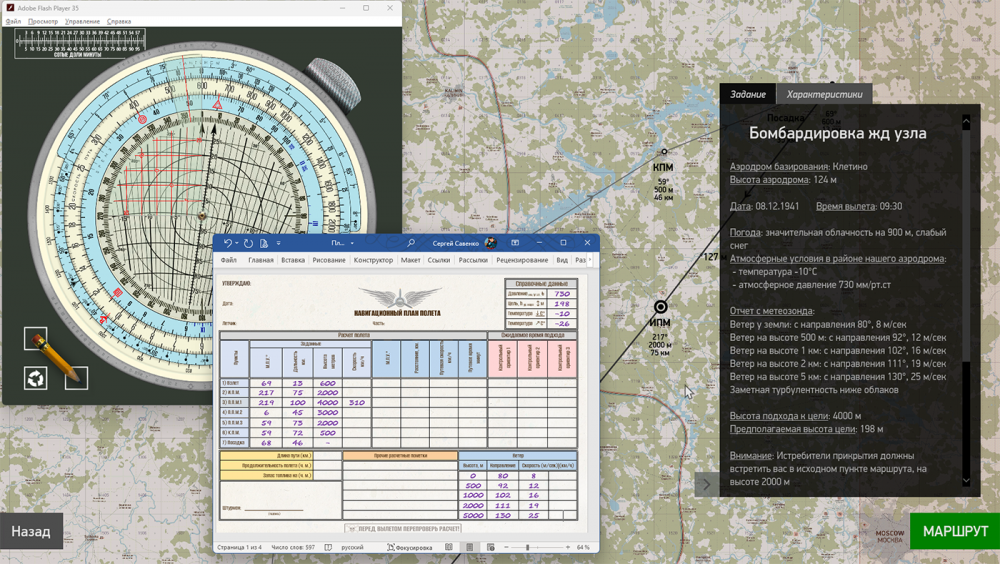Undo last action in Word
The image size is (1000, 564).
(227, 243)
